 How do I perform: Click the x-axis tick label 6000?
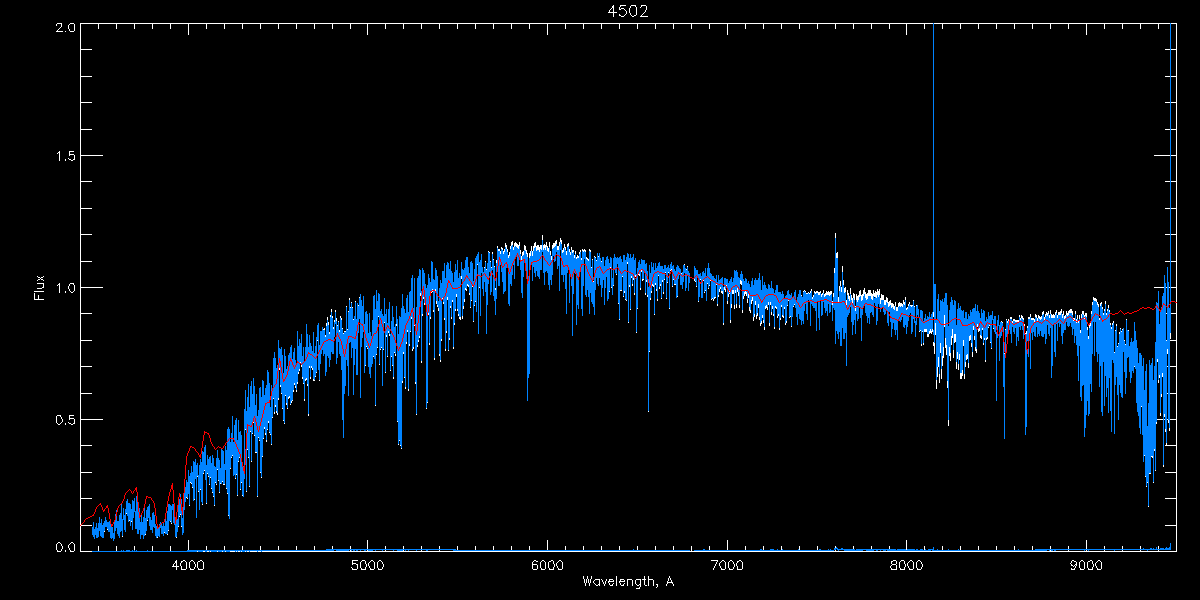click(547, 567)
